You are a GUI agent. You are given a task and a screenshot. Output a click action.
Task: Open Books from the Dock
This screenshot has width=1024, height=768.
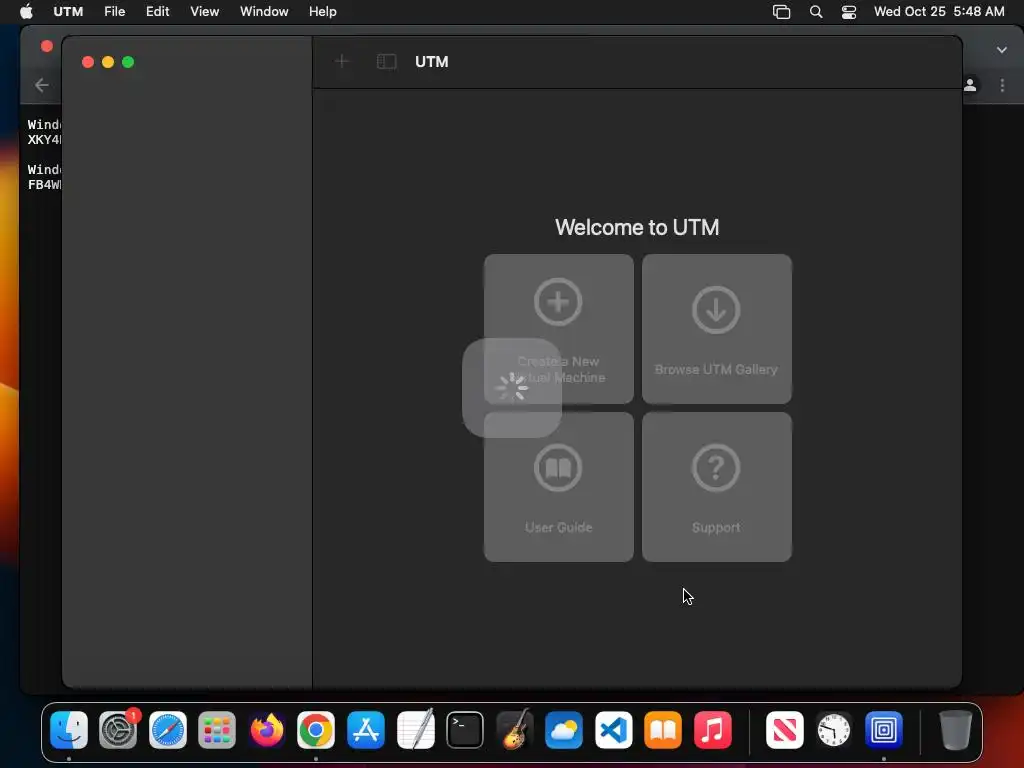pyautogui.click(x=663, y=729)
